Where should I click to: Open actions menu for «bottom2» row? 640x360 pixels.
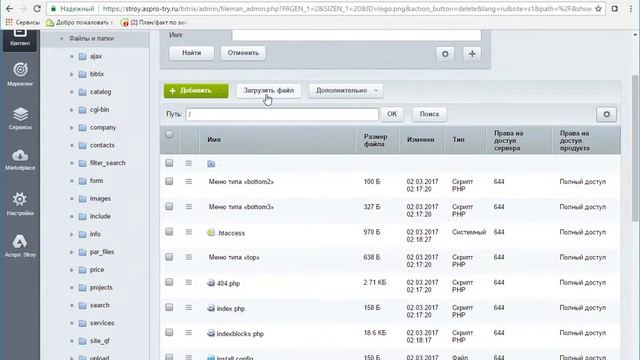189,181
